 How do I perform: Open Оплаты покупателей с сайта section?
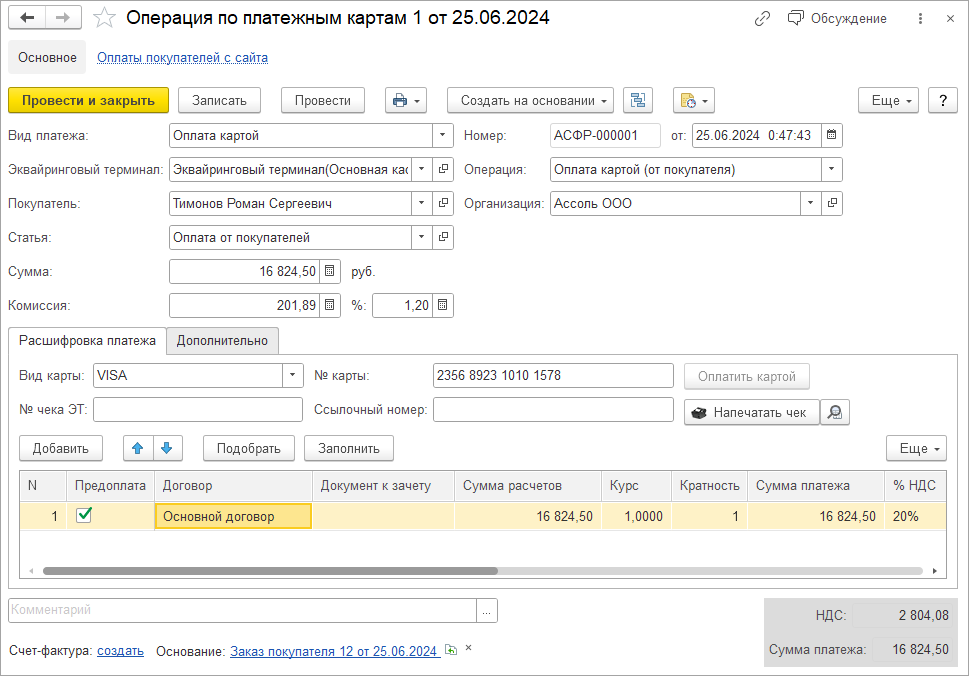[x=182, y=58]
